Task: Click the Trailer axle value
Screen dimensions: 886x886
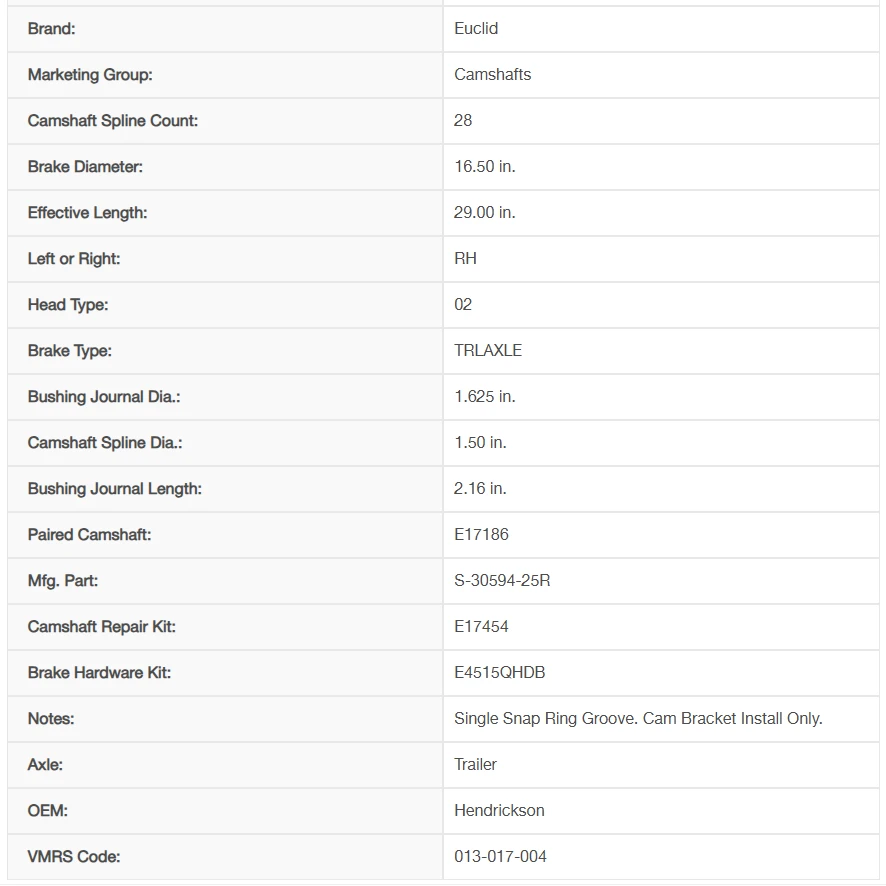Action: 475,765
